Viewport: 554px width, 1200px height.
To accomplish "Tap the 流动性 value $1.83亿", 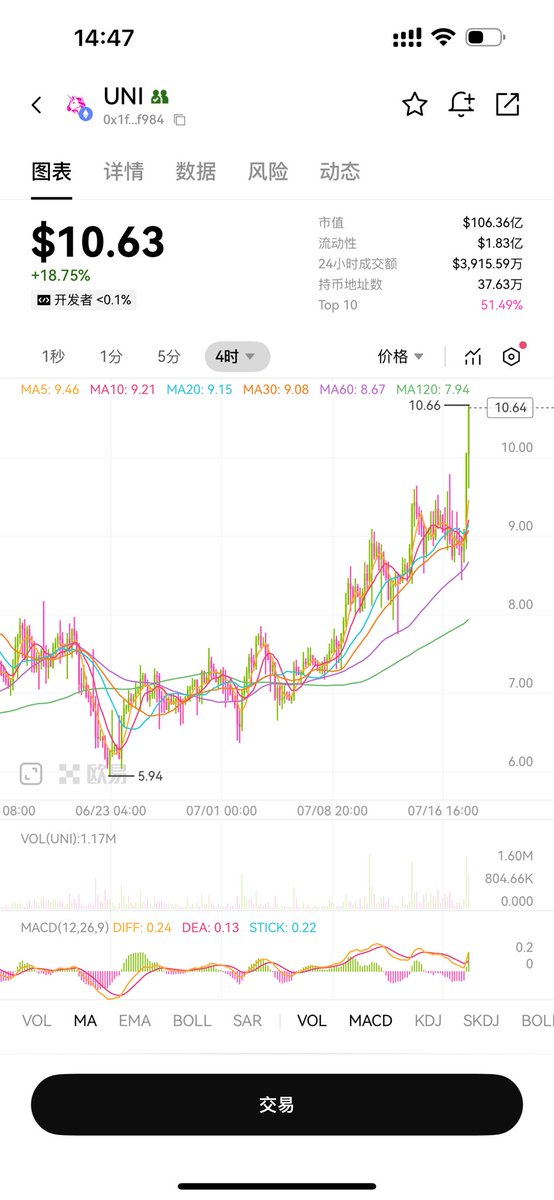I will [x=499, y=243].
